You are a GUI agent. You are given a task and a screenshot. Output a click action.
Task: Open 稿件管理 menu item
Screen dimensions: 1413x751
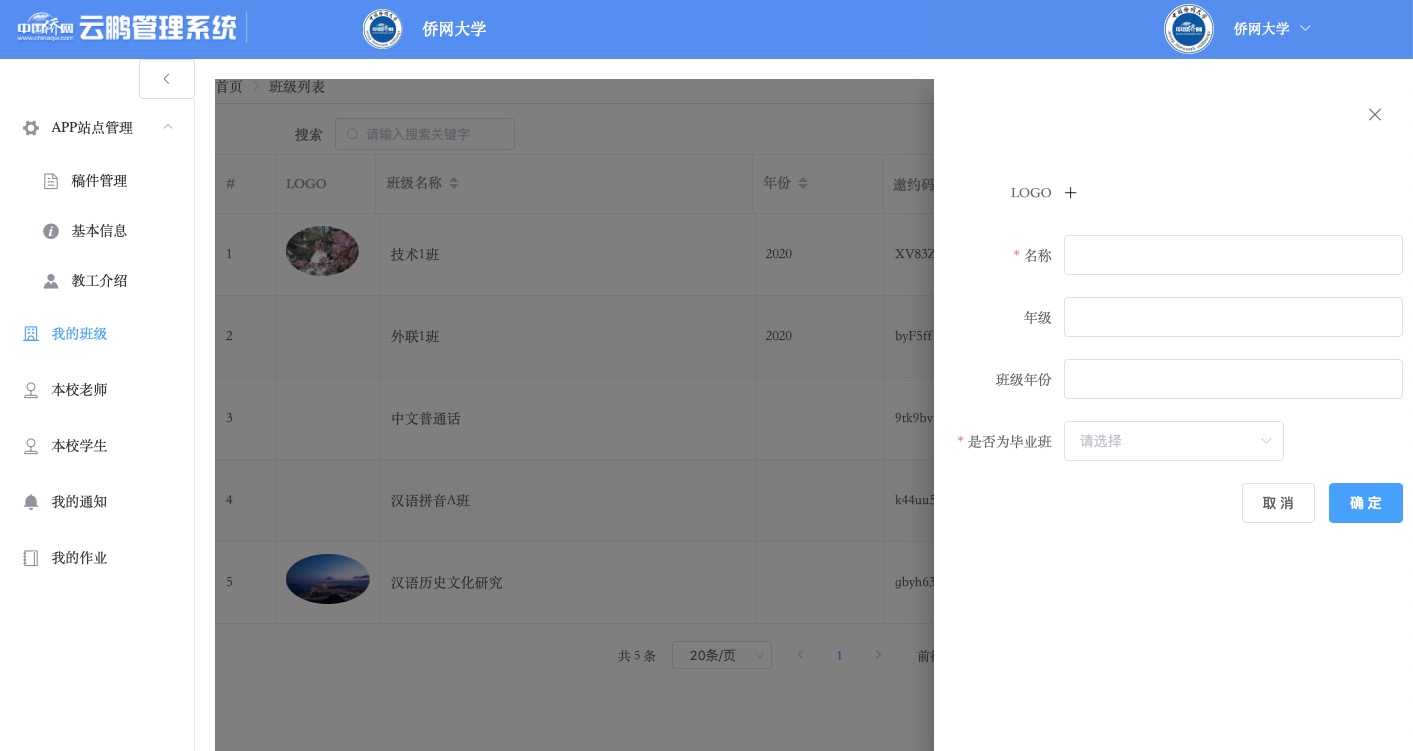[x=97, y=181]
